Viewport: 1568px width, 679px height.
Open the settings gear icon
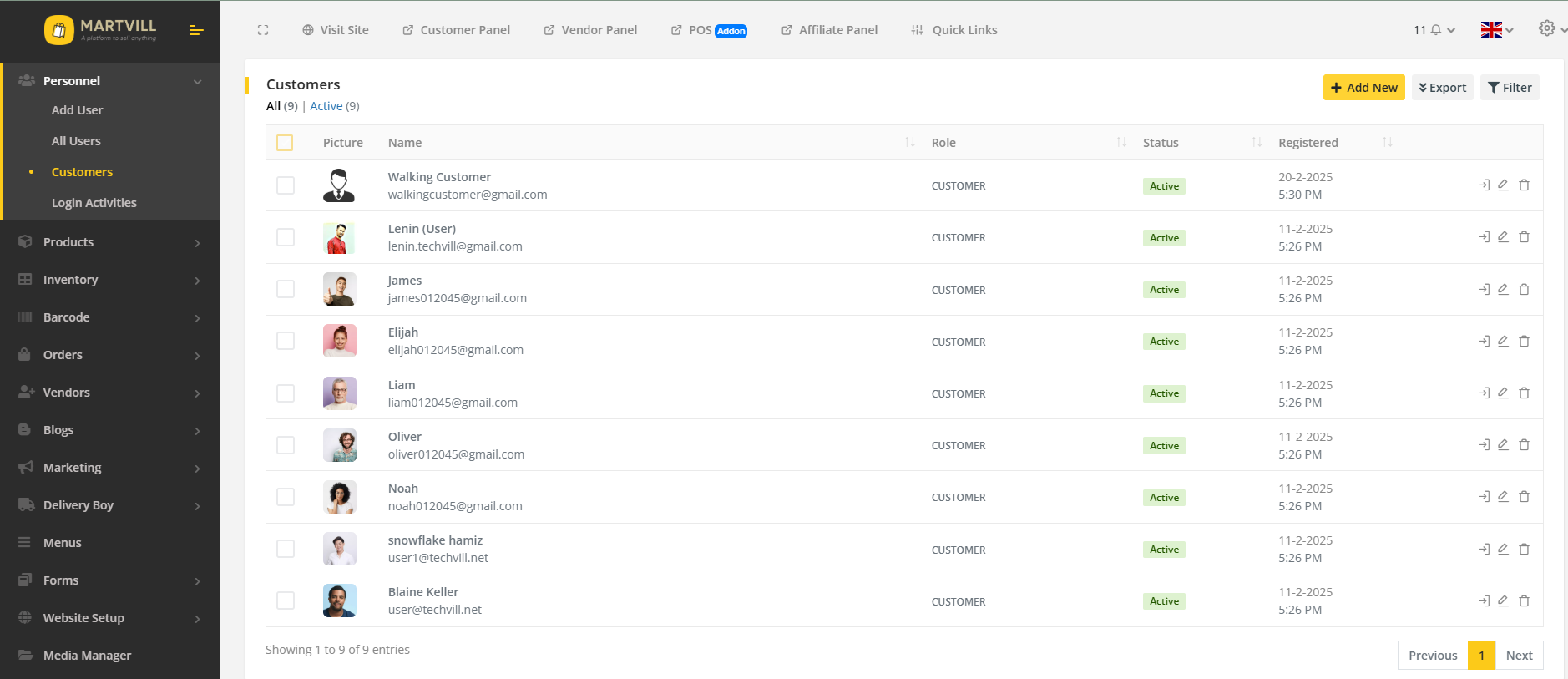(x=1546, y=28)
